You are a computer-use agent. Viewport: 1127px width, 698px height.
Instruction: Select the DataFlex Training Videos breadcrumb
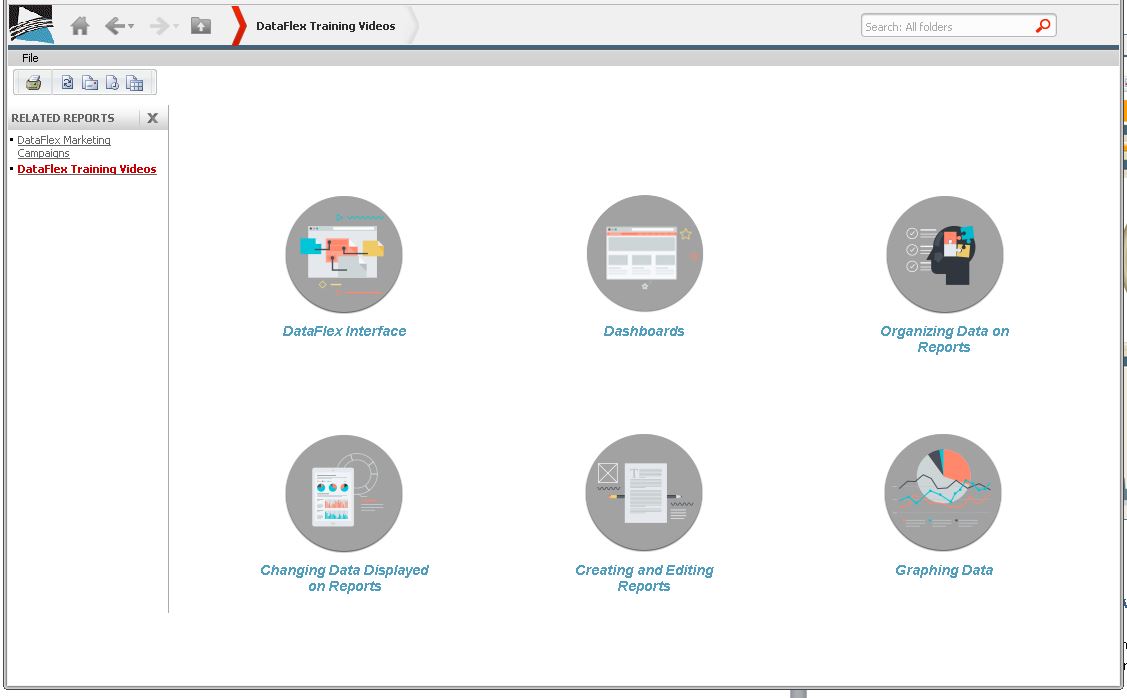[325, 26]
